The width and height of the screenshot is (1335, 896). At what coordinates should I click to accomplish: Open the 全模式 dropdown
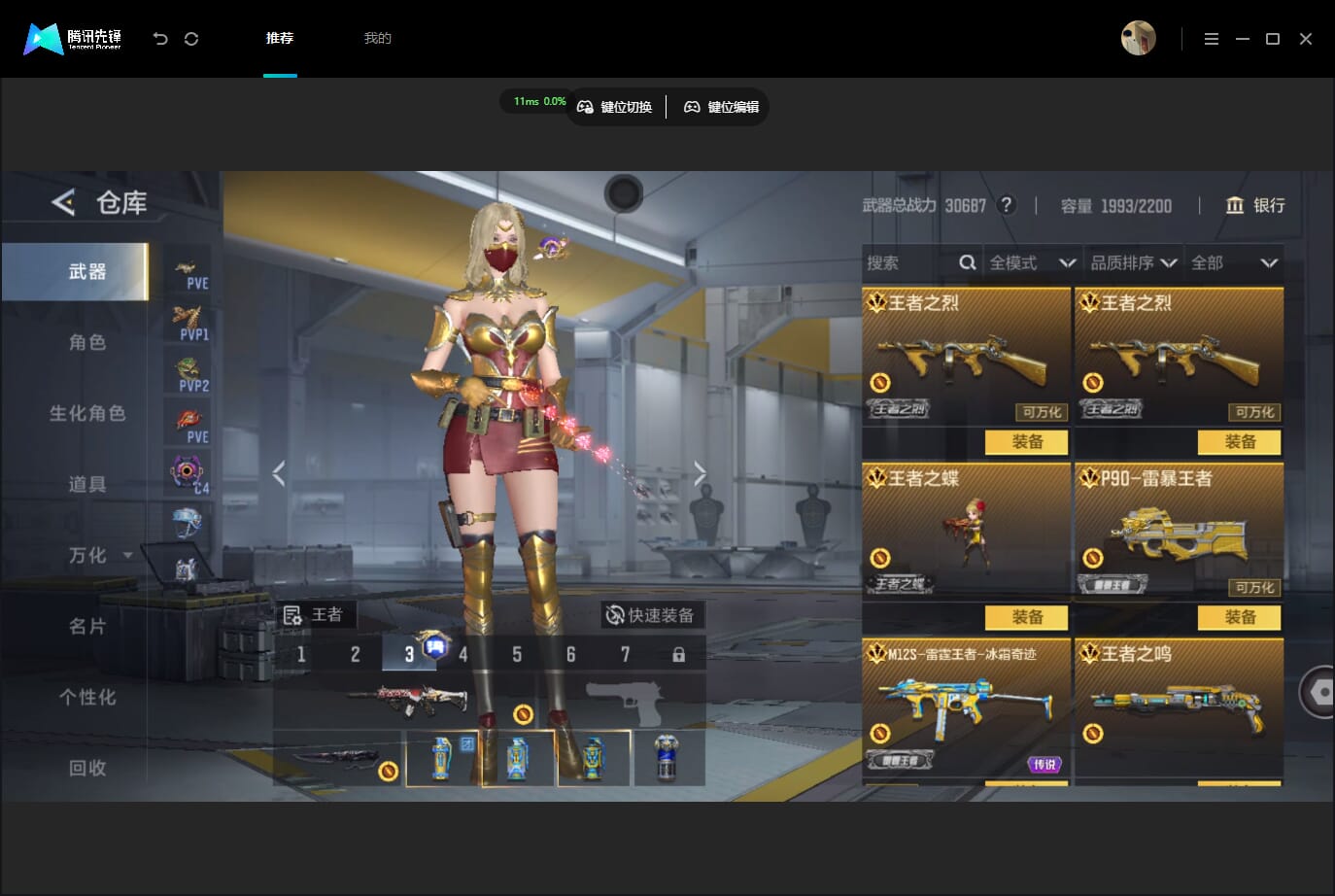tap(1032, 262)
